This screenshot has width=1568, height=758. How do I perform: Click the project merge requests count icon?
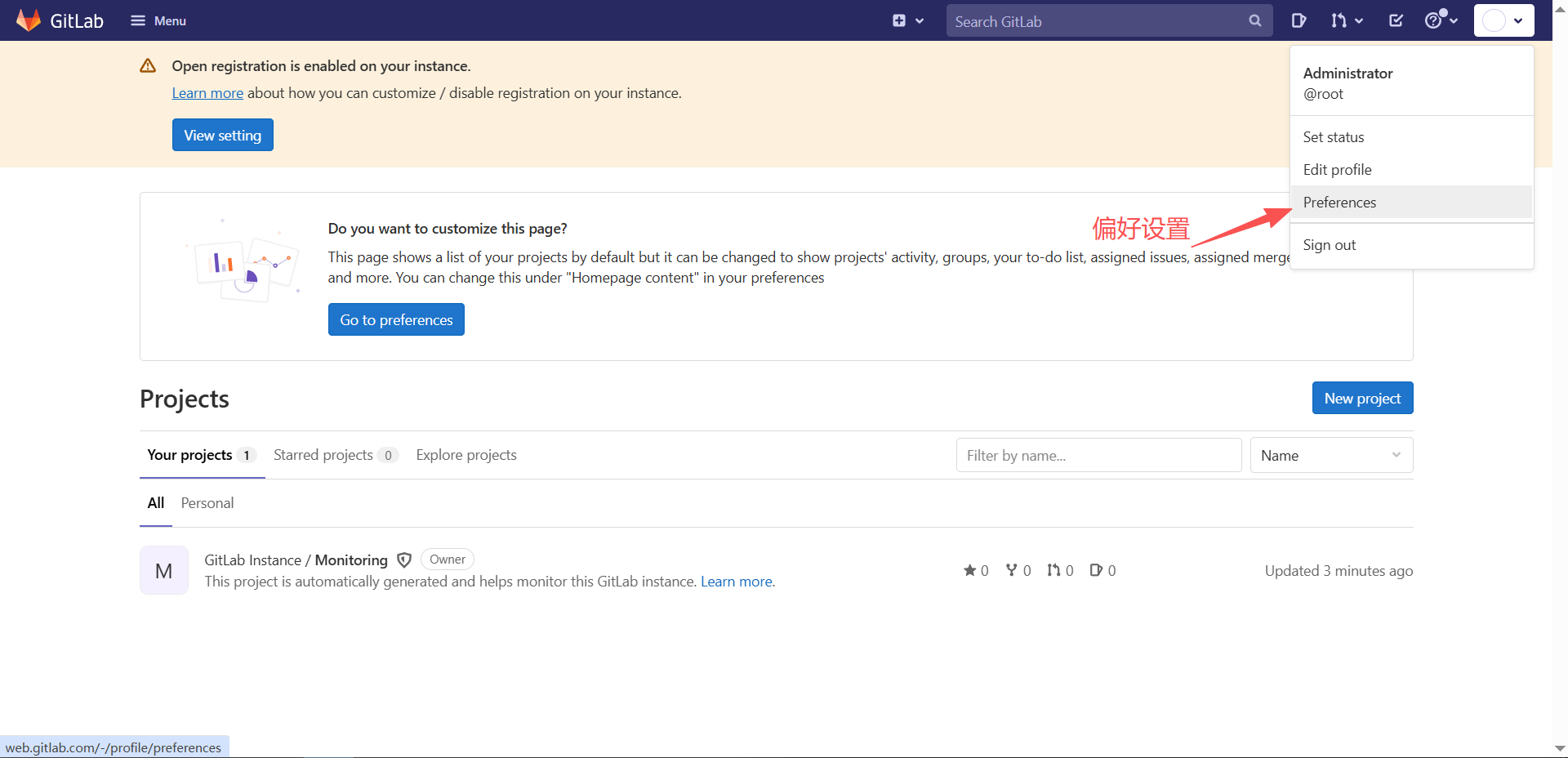[x=1054, y=570]
